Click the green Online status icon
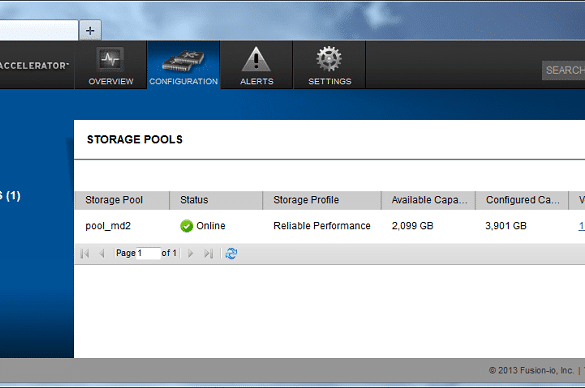 [187, 226]
